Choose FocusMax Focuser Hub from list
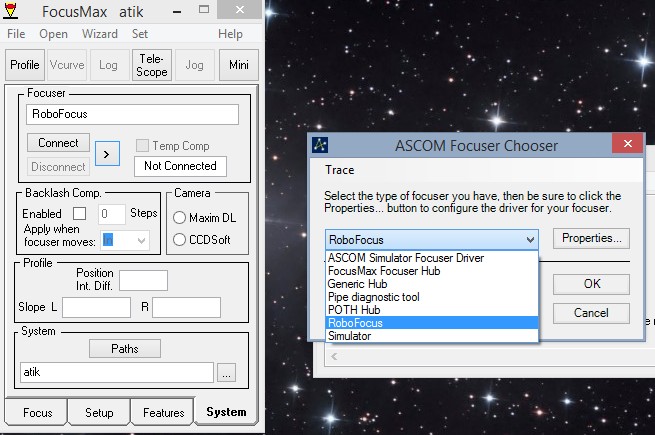 point(432,271)
